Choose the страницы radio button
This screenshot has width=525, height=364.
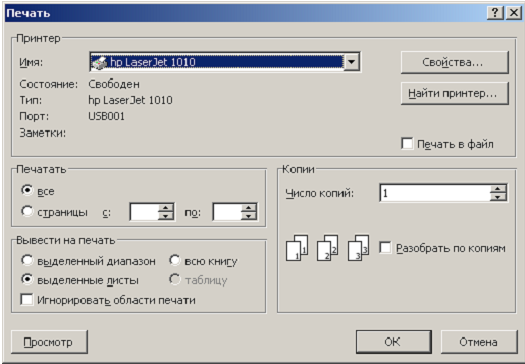(x=27, y=211)
